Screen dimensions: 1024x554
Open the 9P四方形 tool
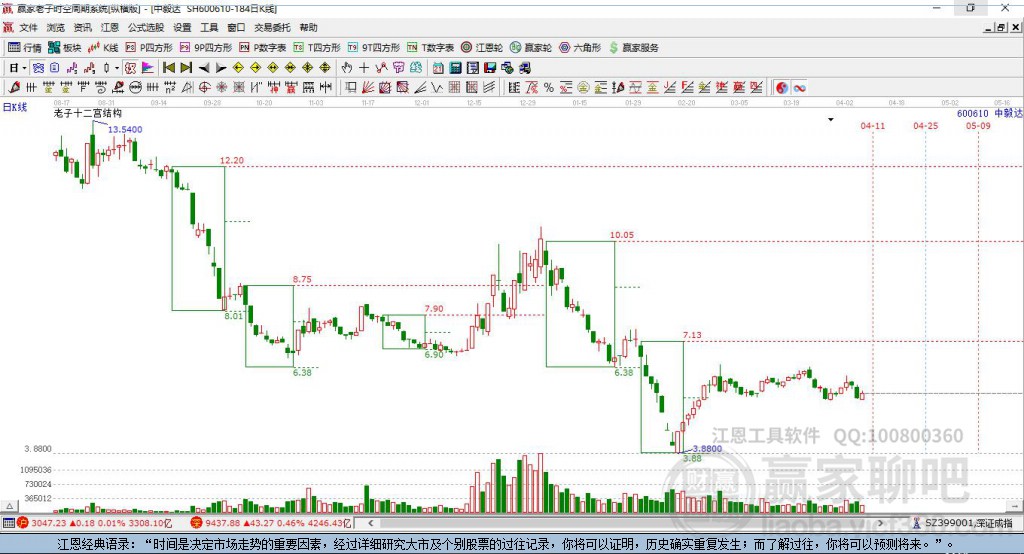tap(206, 48)
